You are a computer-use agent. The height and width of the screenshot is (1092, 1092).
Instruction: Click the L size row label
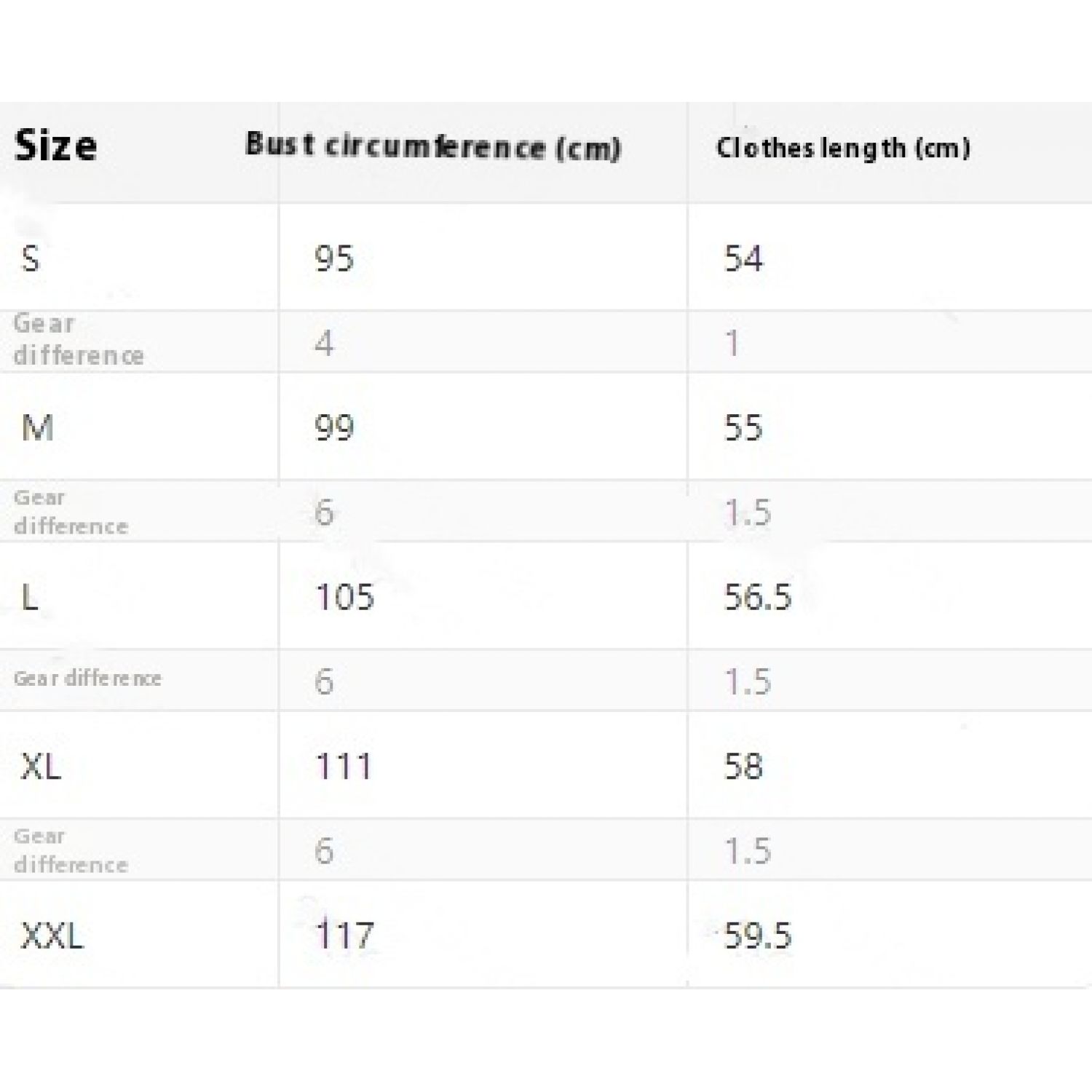30,597
